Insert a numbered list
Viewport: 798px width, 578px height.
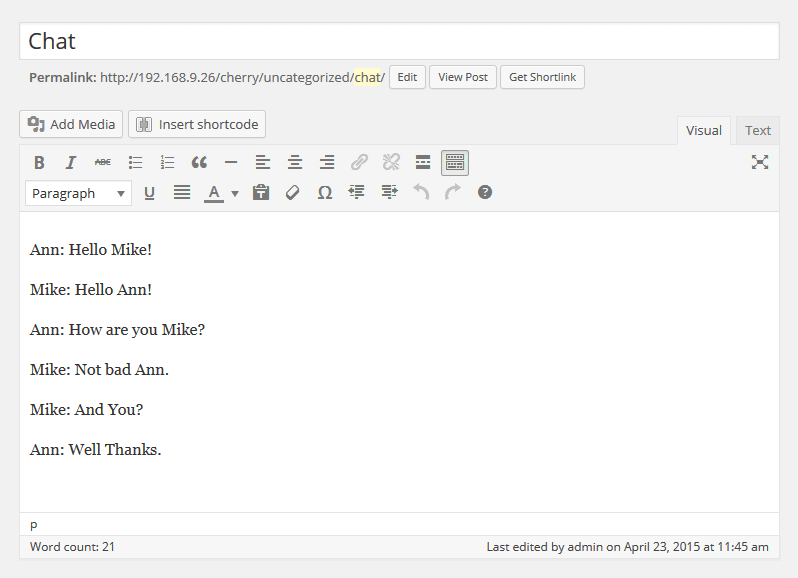(x=167, y=162)
